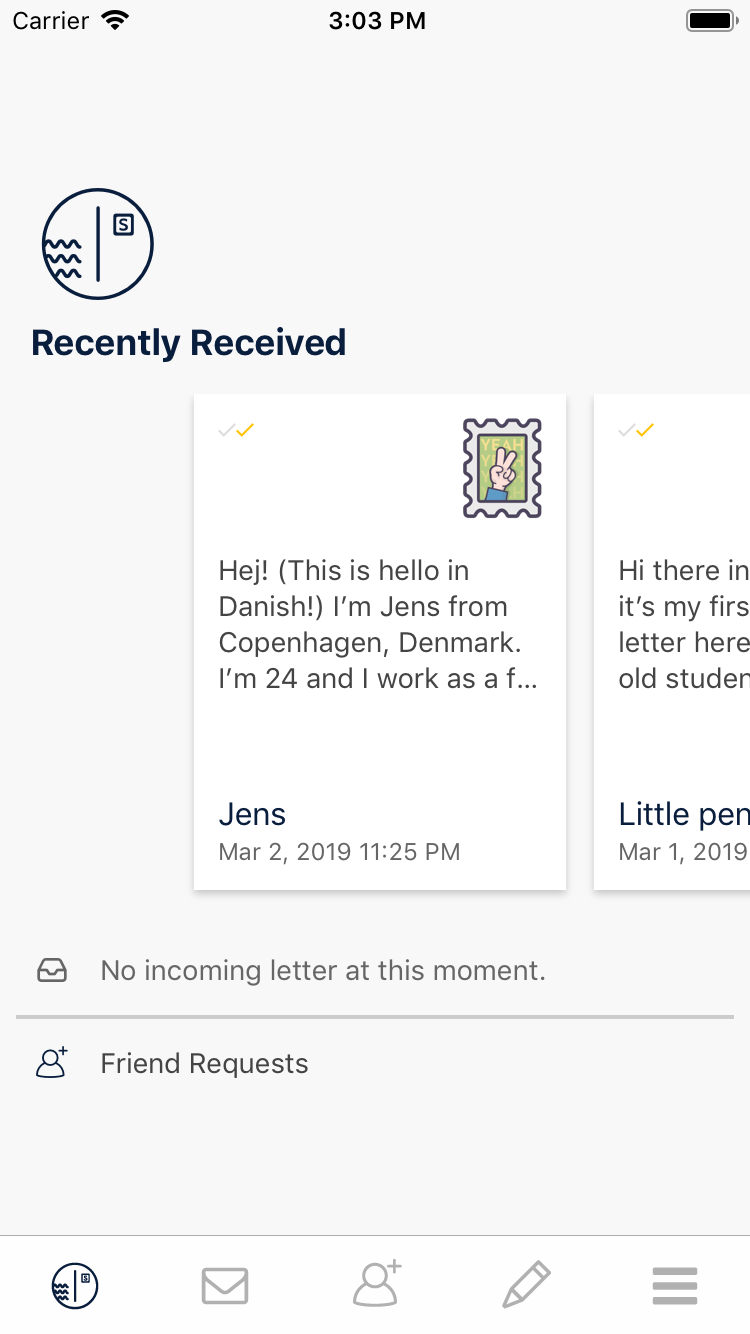
Task: Tap the Mar 2, 2019 timestamp
Action: pyautogui.click(x=339, y=852)
